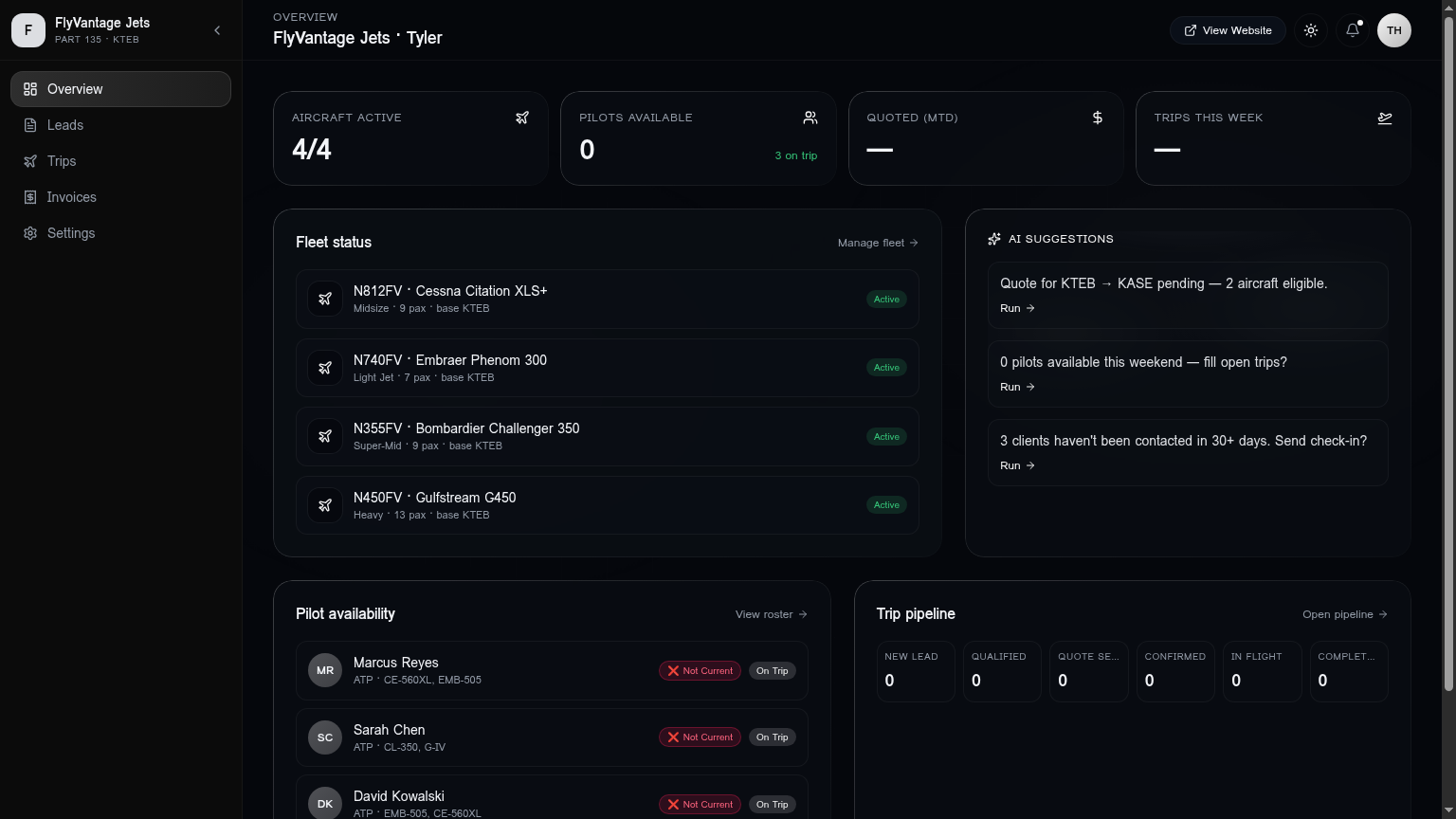Go to the Leads section
The width and height of the screenshot is (1456, 819).
(x=120, y=125)
